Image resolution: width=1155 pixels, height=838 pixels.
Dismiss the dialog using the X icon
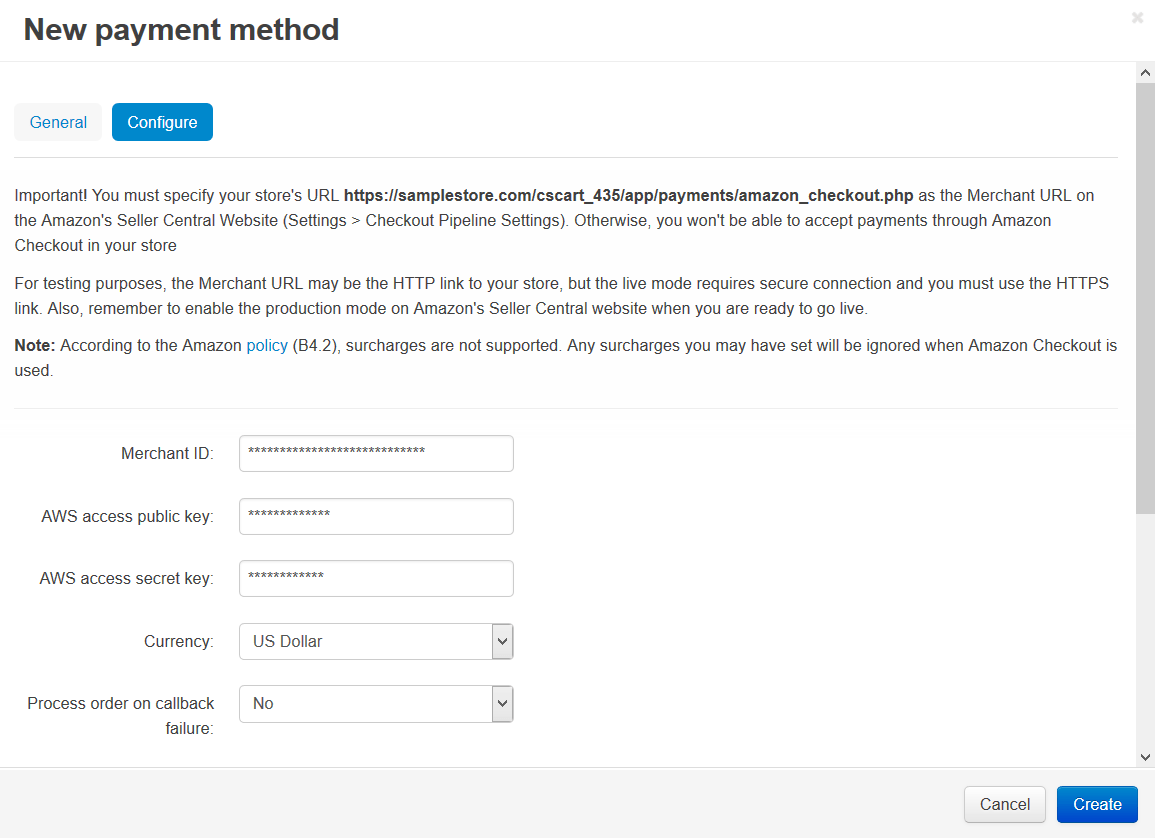pos(1137,17)
